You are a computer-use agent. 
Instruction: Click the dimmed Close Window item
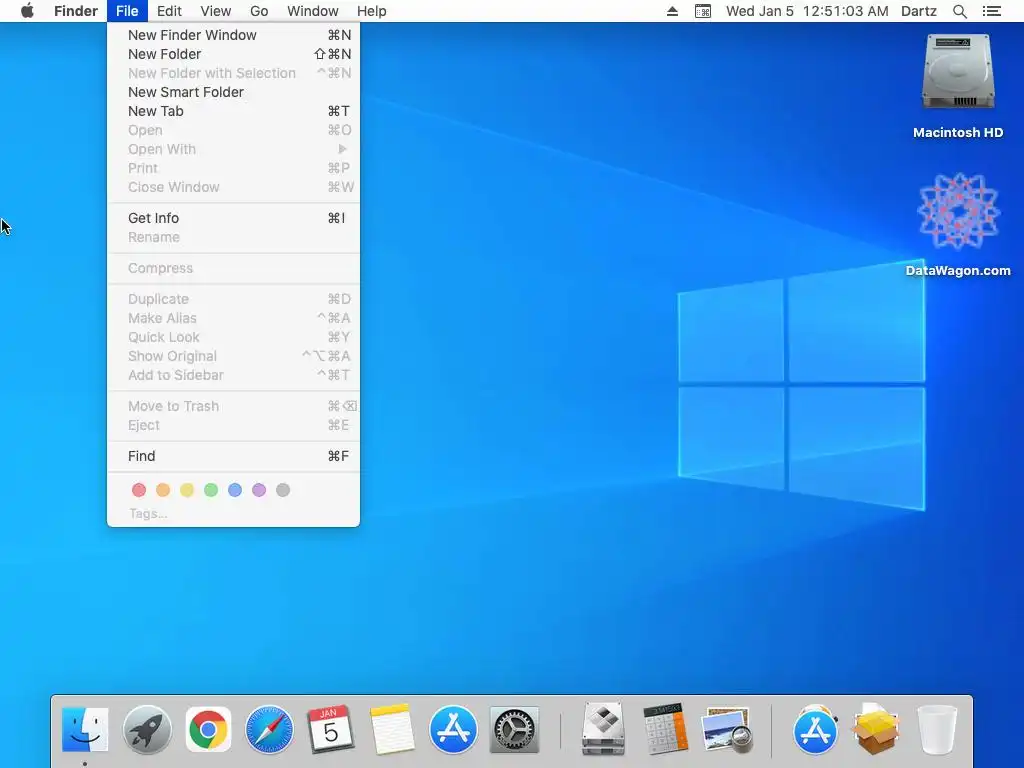tap(233, 187)
